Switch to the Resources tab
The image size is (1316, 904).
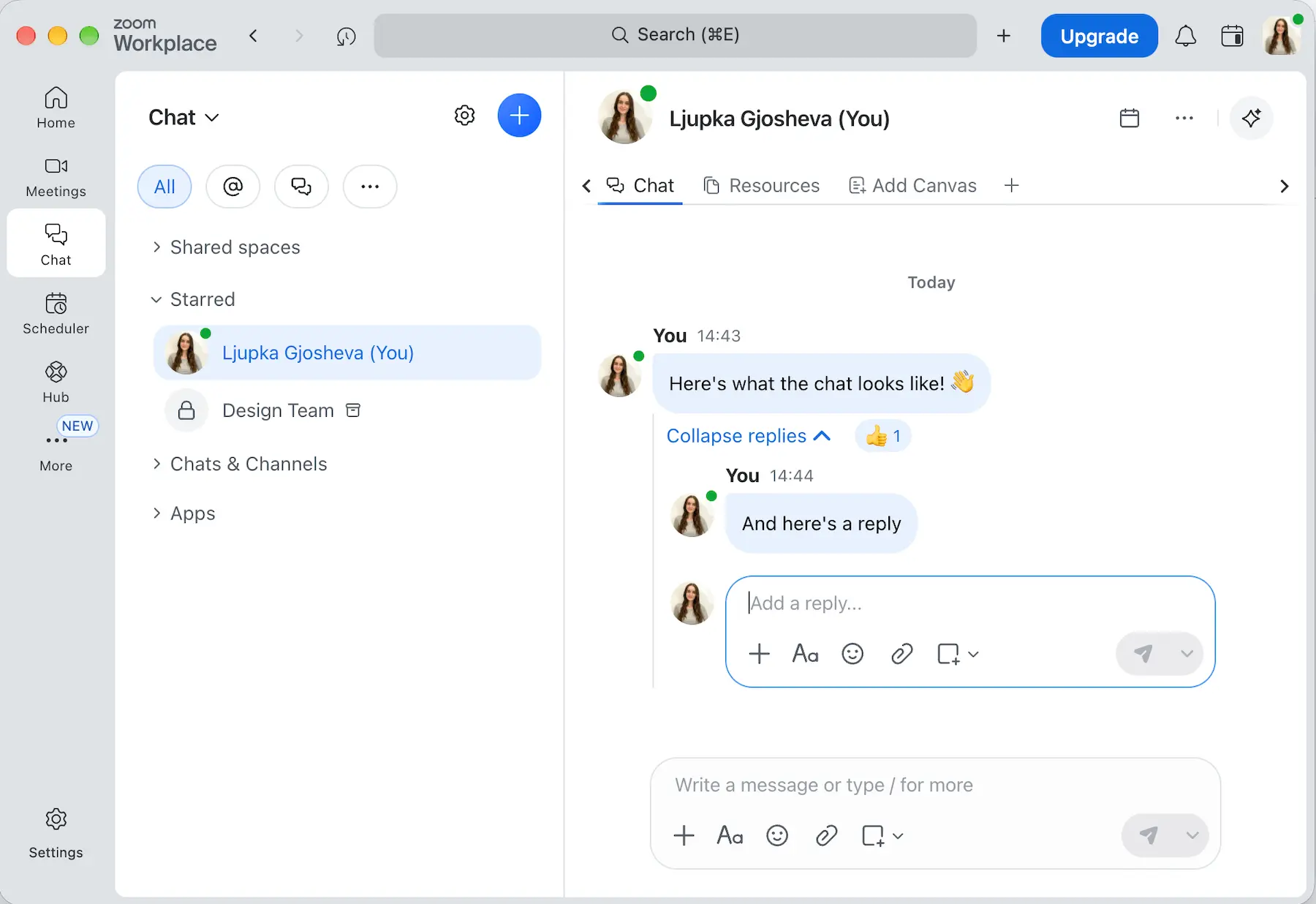coord(761,186)
